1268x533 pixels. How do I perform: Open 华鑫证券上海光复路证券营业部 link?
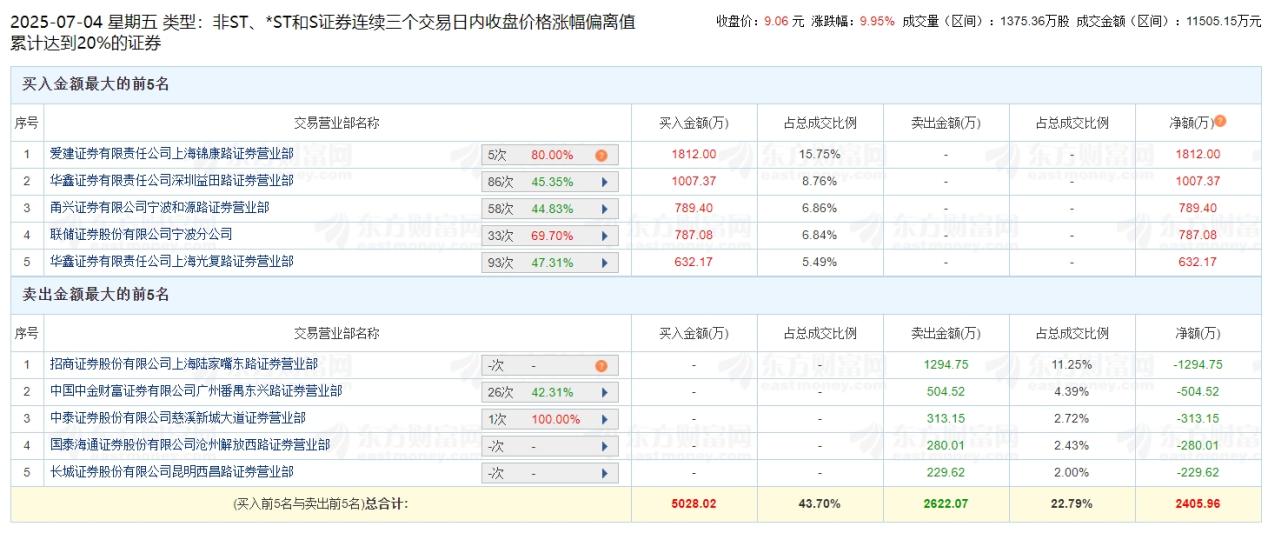(172, 261)
